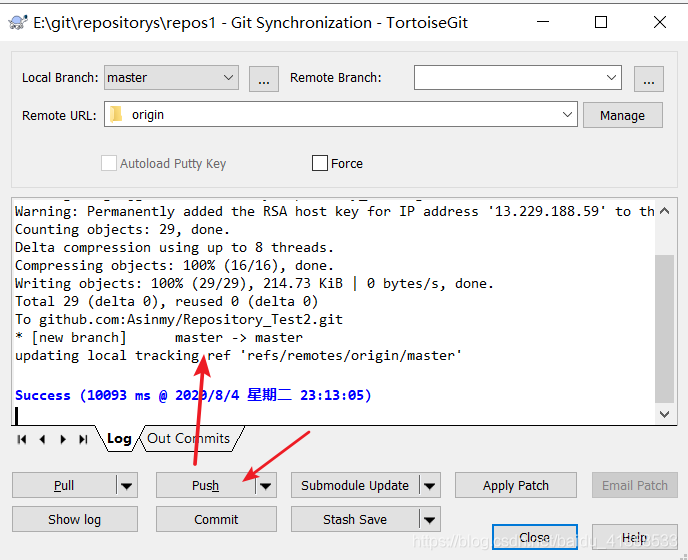Click the '[new branch] master -> master' line
This screenshot has width=688, height=560.
159,337
